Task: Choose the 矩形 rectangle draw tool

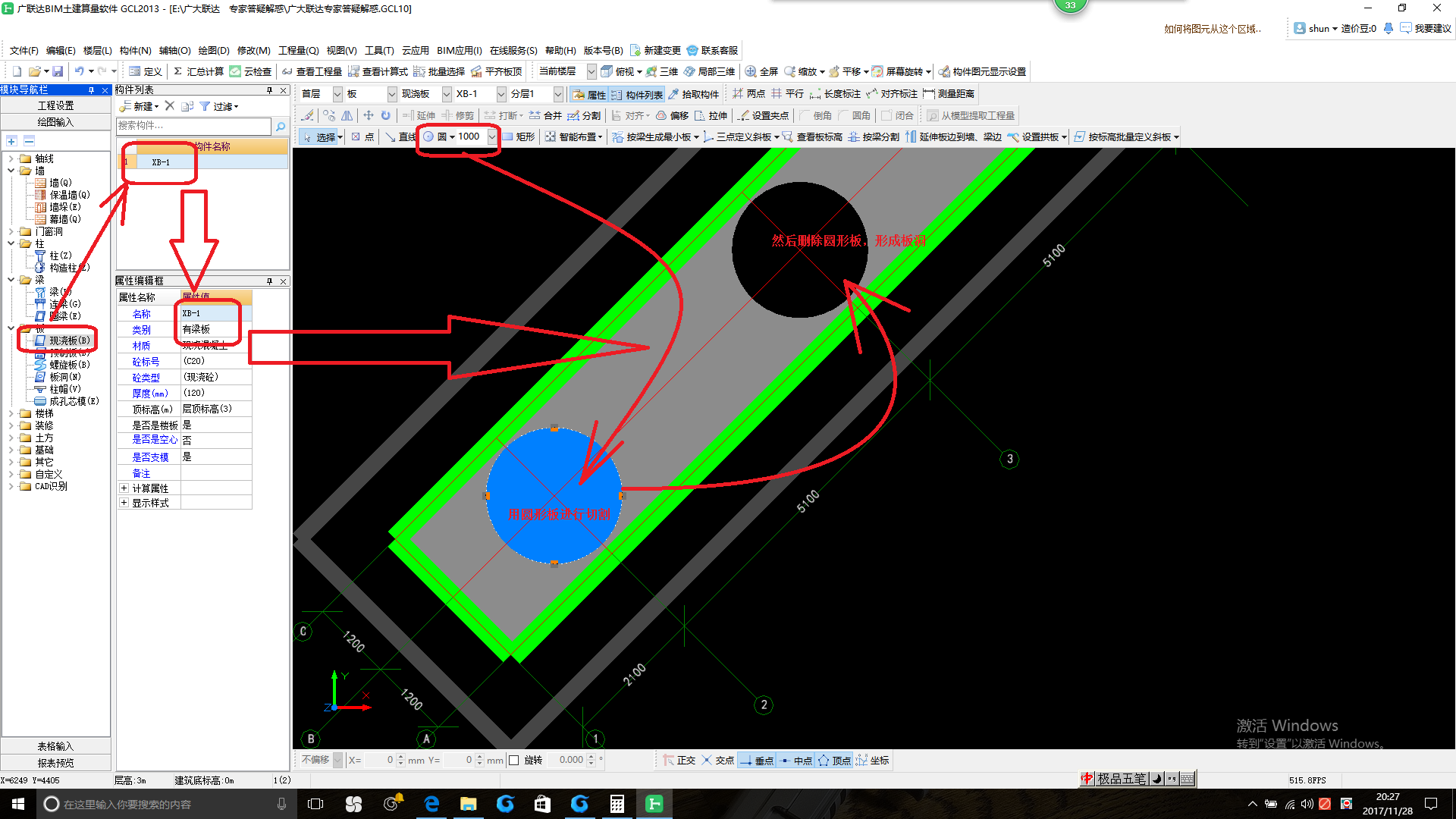Action: pyautogui.click(x=519, y=136)
